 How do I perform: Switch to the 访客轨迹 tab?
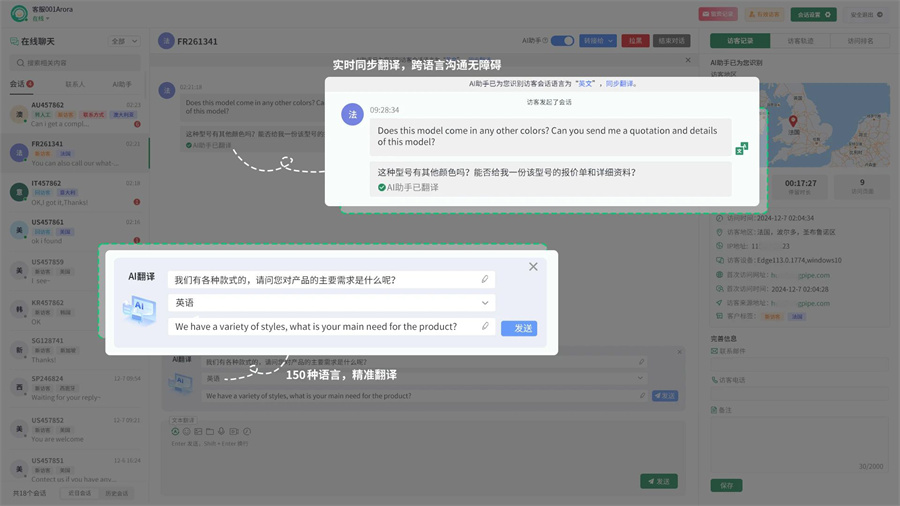coord(801,41)
